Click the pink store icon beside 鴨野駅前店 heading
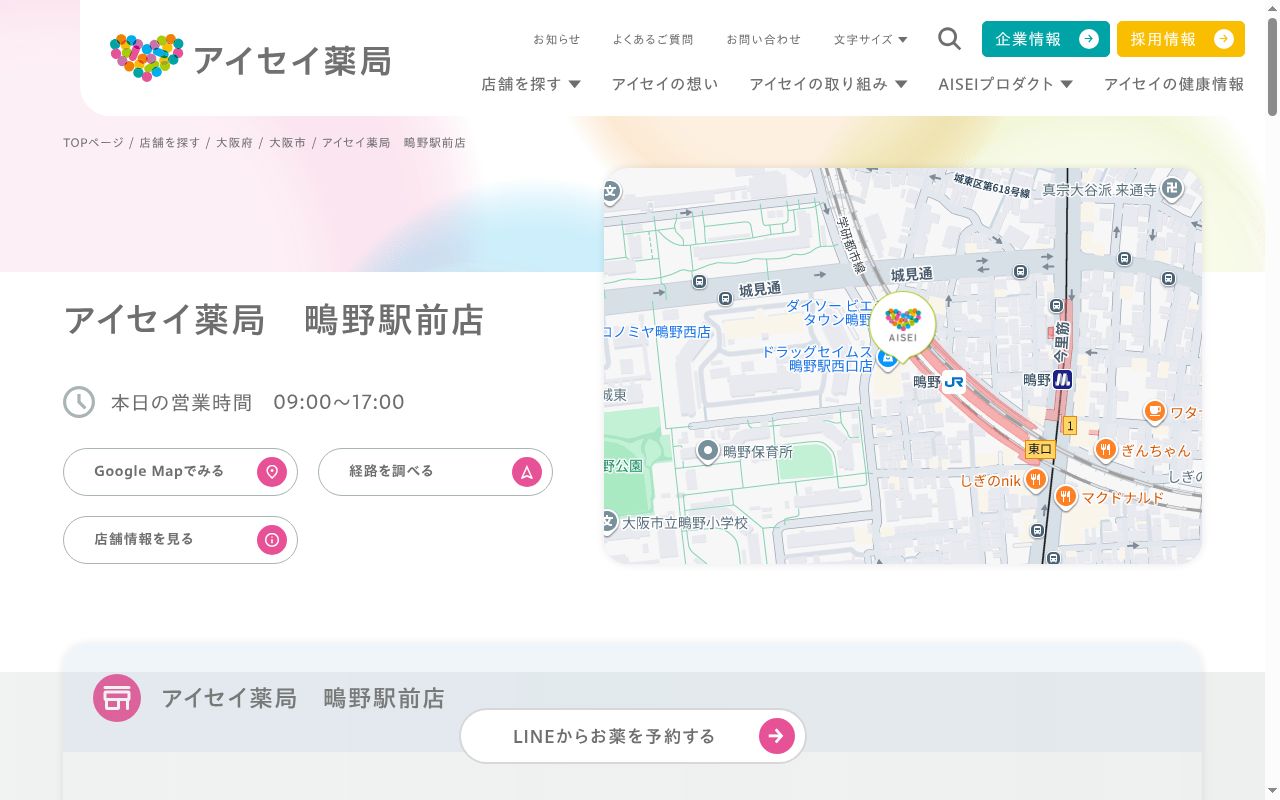The height and width of the screenshot is (800, 1280). coord(117,698)
